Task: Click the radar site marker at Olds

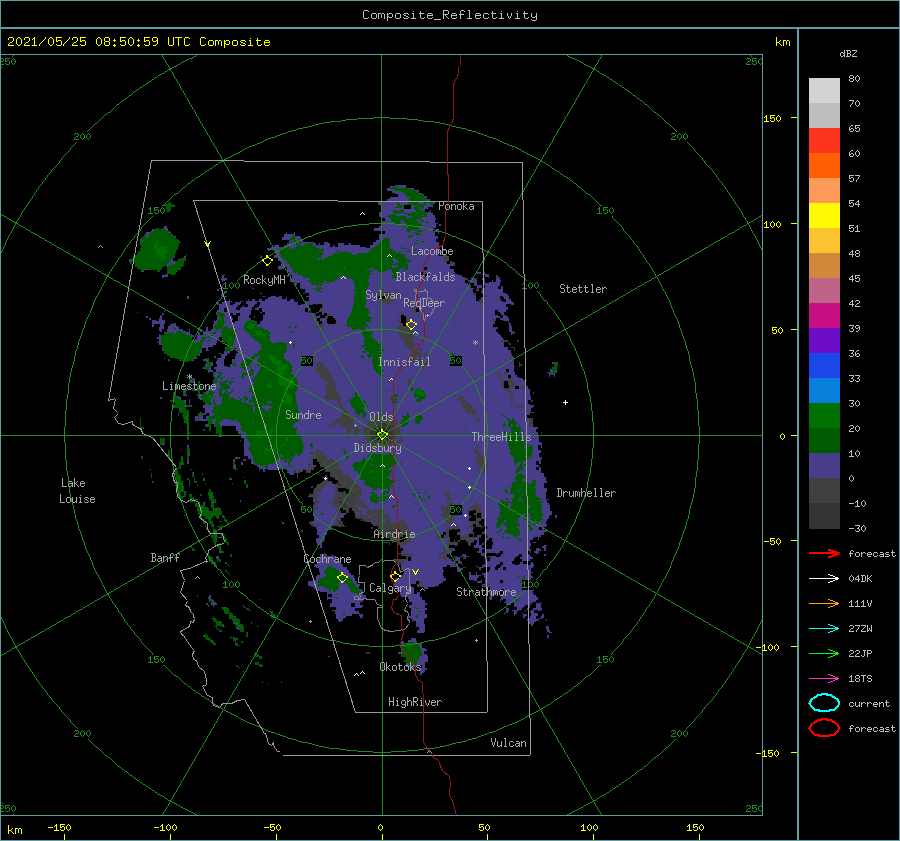Action: coord(382,435)
